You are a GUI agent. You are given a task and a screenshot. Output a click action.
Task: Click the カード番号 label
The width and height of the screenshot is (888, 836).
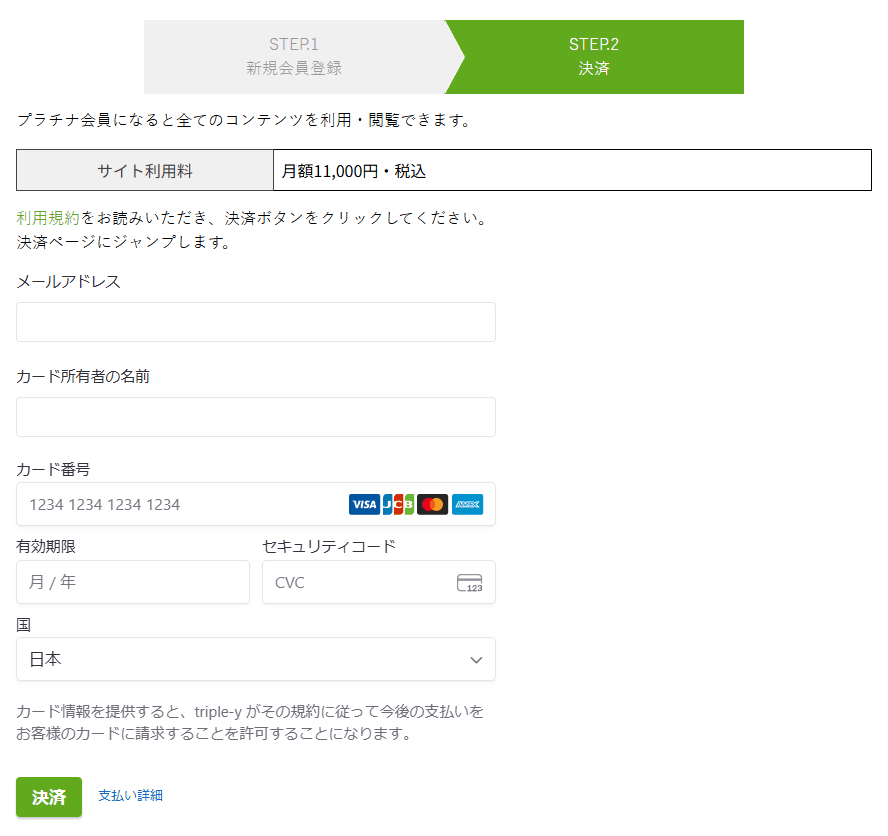click(x=53, y=469)
